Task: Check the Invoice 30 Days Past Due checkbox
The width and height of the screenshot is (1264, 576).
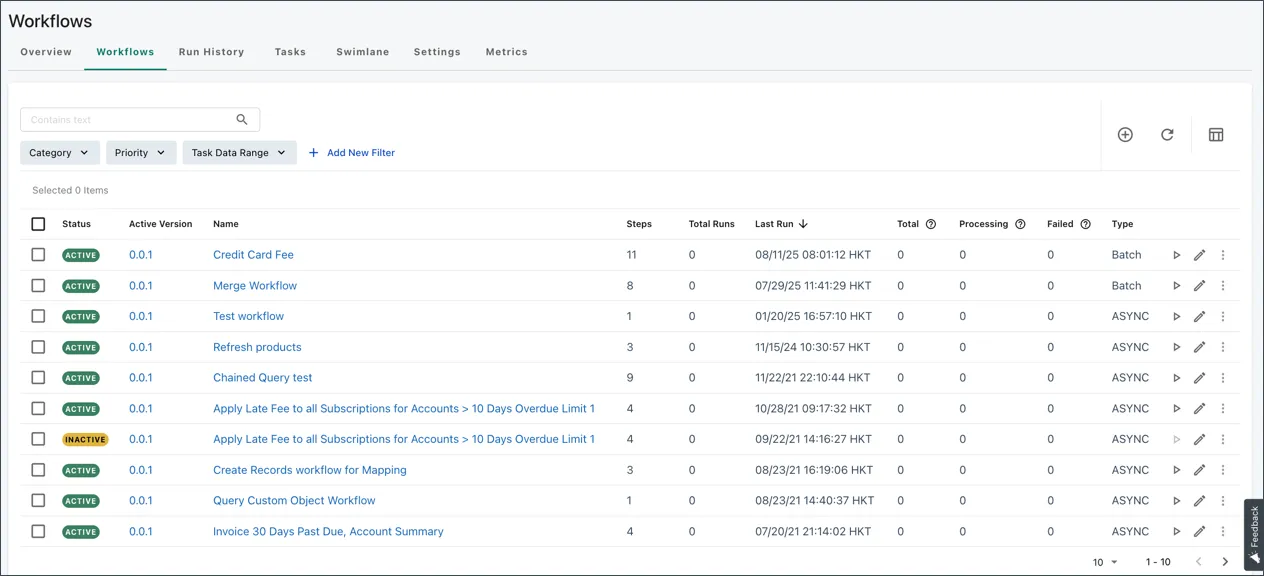Action: pyautogui.click(x=38, y=532)
